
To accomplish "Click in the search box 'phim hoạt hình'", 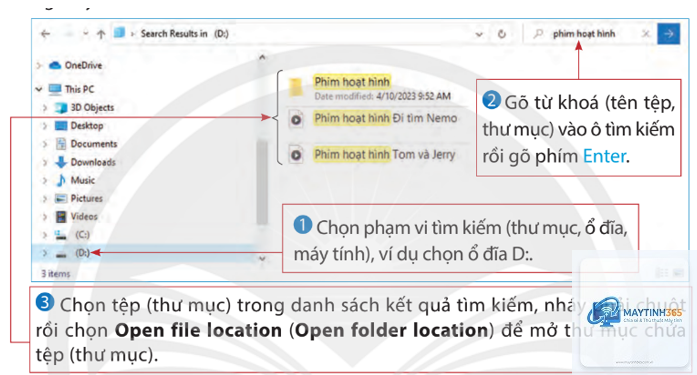I will pos(584,34).
